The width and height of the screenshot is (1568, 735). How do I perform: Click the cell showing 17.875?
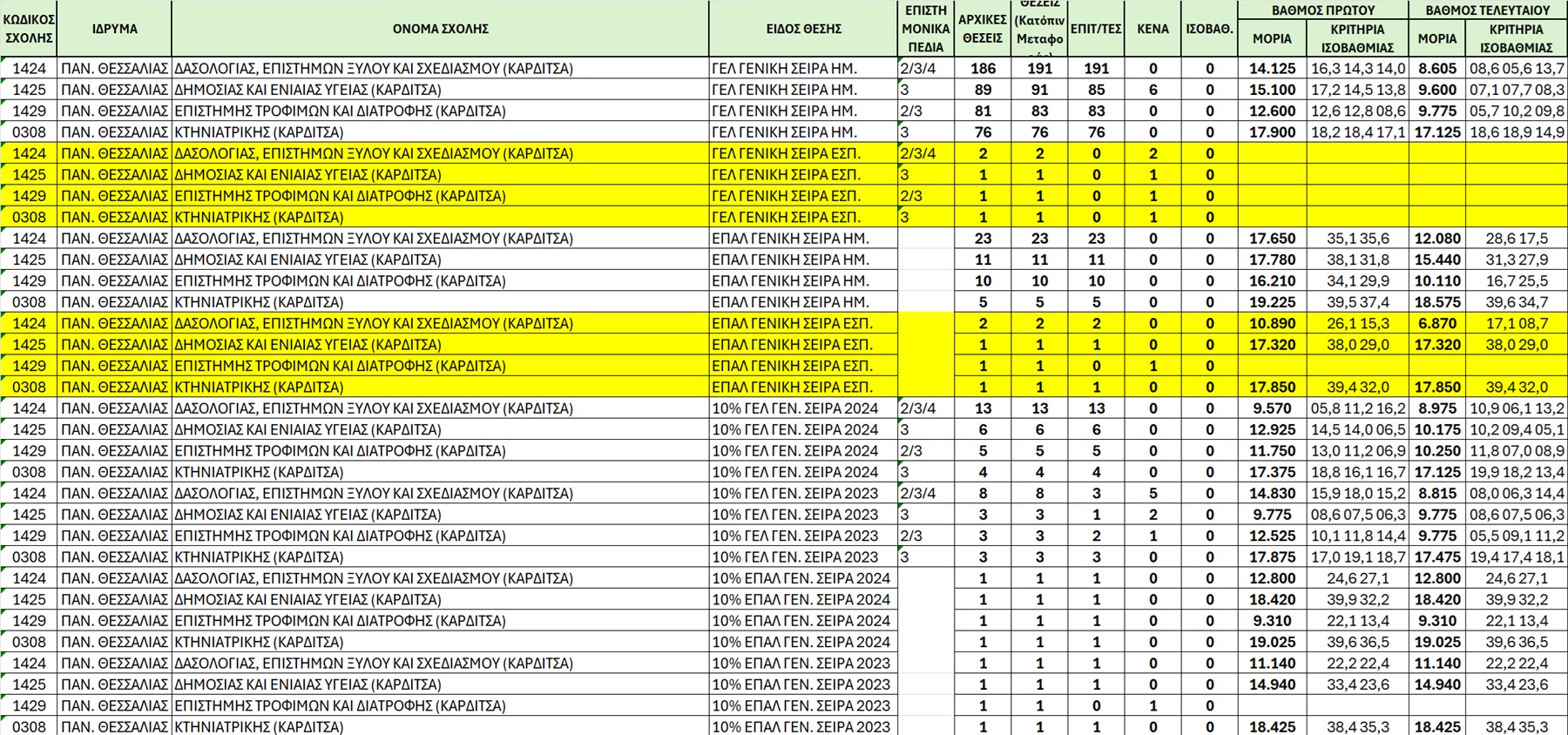[x=1272, y=556]
